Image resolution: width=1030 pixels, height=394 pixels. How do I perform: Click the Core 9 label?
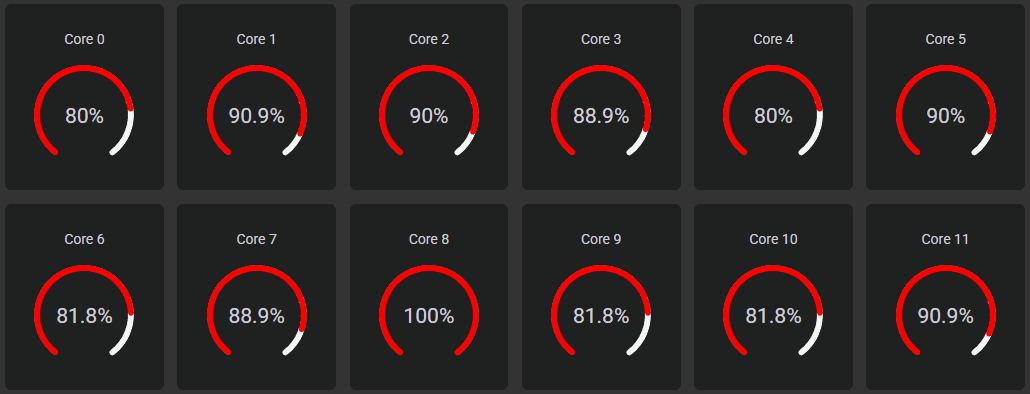click(x=600, y=239)
